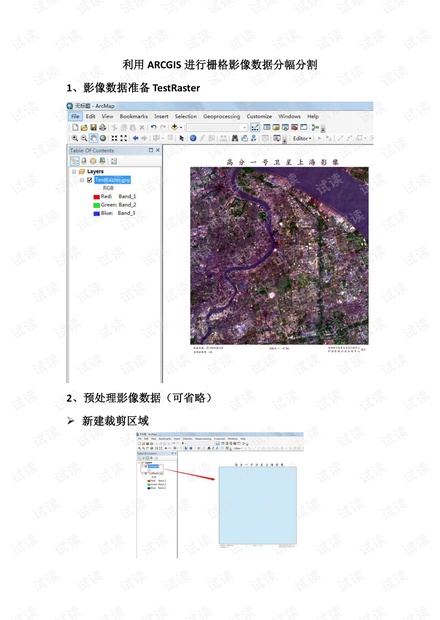
Task: Open the Edit menu
Action: [91, 116]
